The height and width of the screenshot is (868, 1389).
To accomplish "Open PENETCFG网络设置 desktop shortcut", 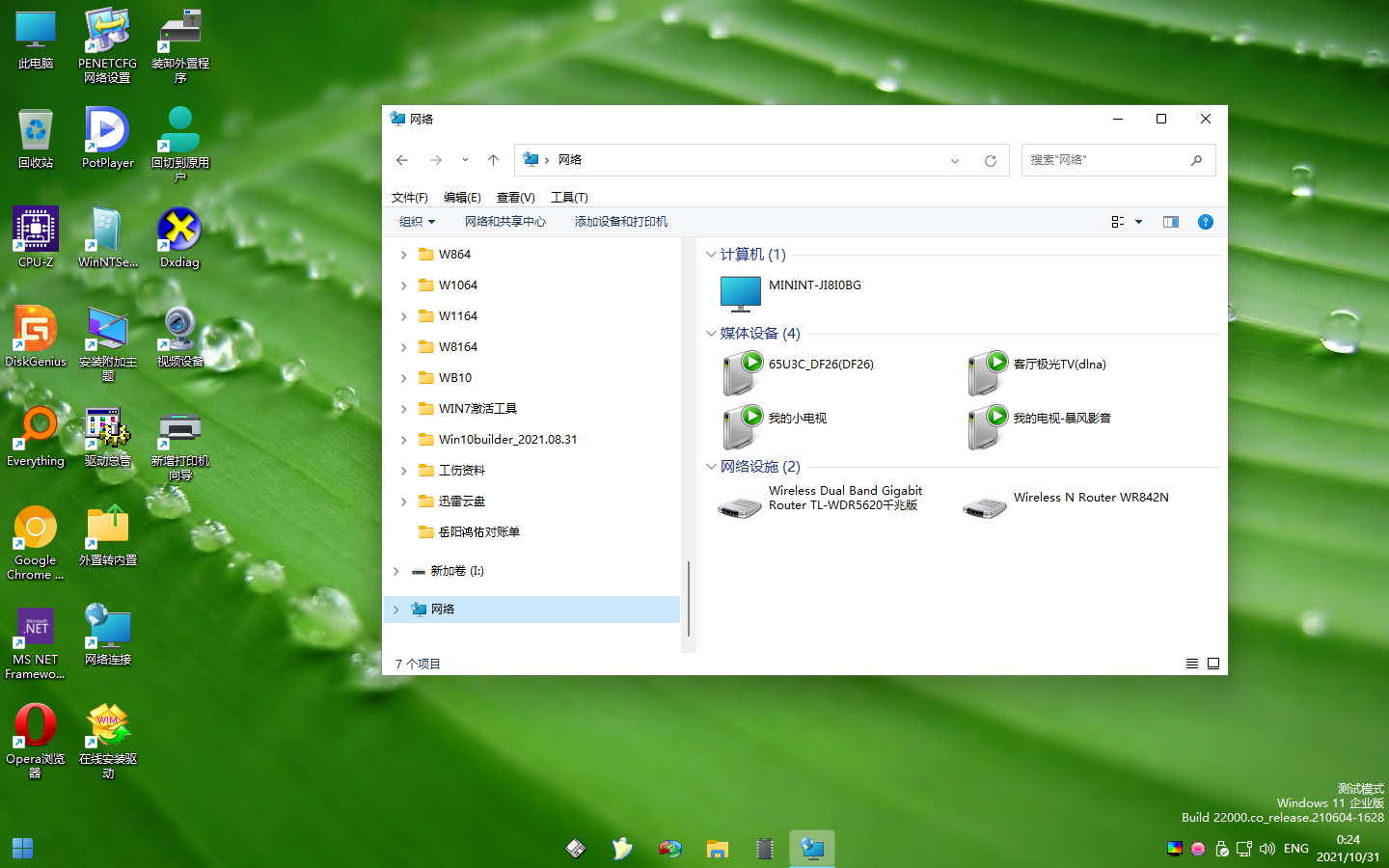I will pos(107,45).
